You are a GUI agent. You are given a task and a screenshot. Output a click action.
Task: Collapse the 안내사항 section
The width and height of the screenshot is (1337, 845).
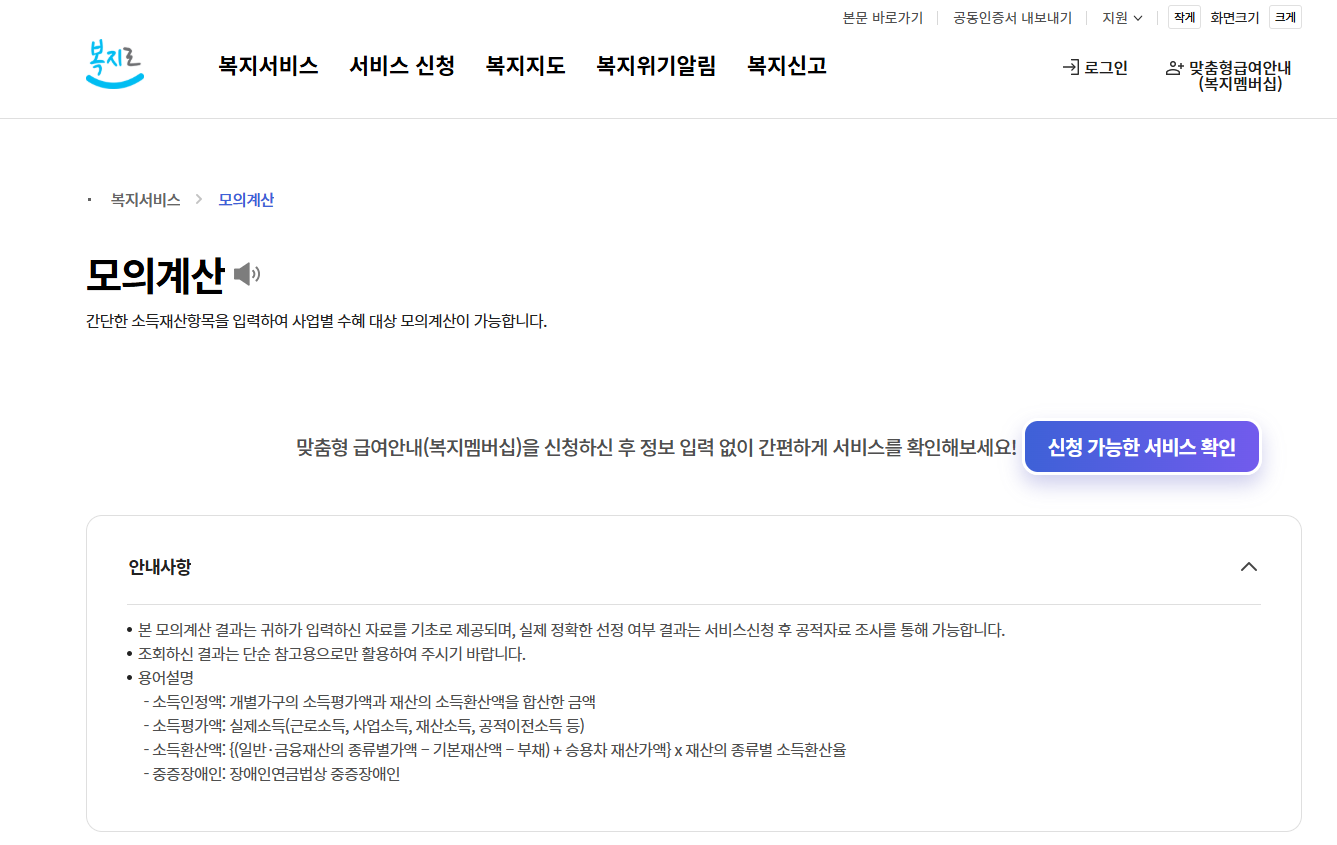1248,566
